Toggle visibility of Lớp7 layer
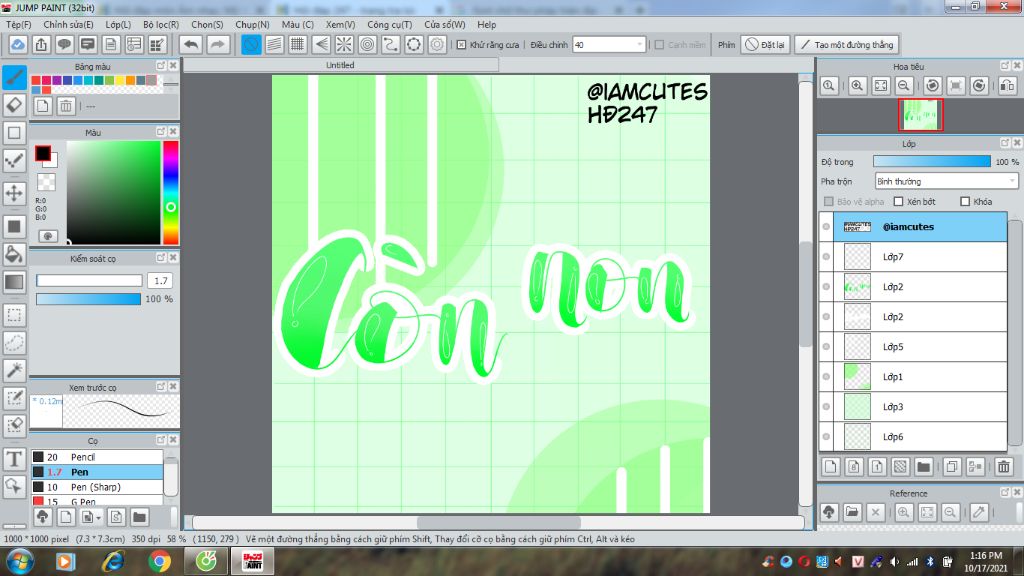The width and height of the screenshot is (1024, 576). [826, 257]
